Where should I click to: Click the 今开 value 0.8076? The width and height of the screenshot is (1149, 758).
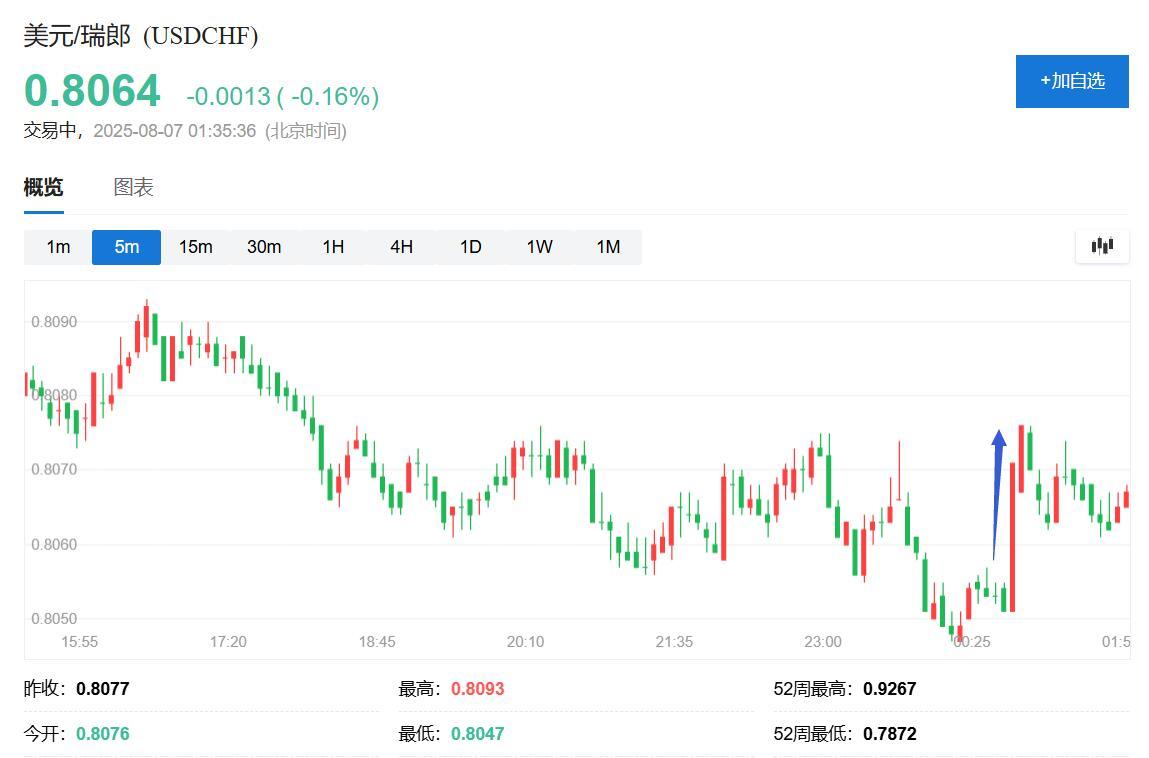click(103, 734)
